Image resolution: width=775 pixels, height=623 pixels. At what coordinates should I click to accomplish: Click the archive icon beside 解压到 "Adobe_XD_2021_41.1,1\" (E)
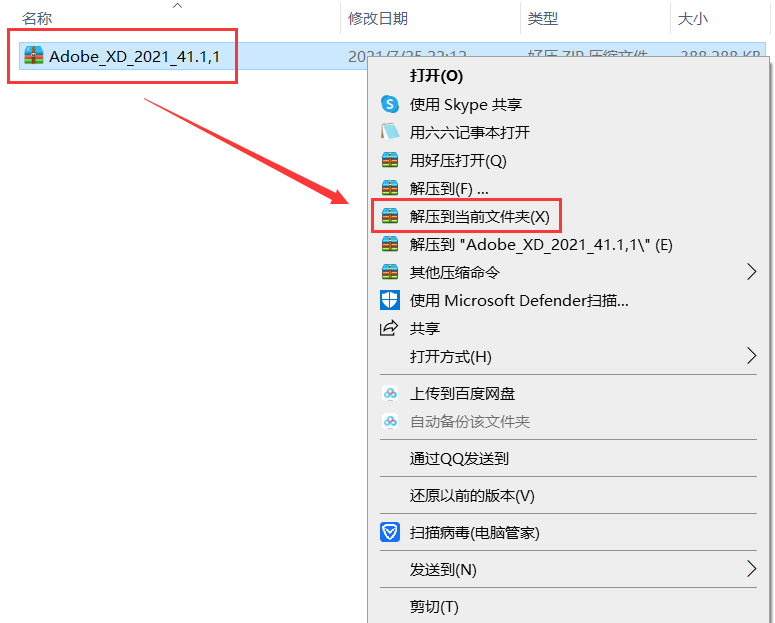click(390, 244)
